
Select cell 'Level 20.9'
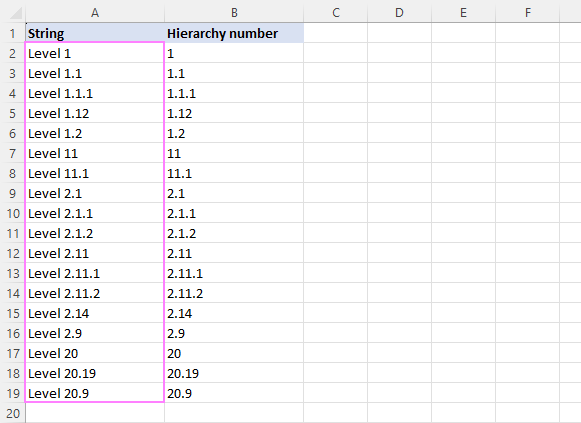(x=95, y=393)
